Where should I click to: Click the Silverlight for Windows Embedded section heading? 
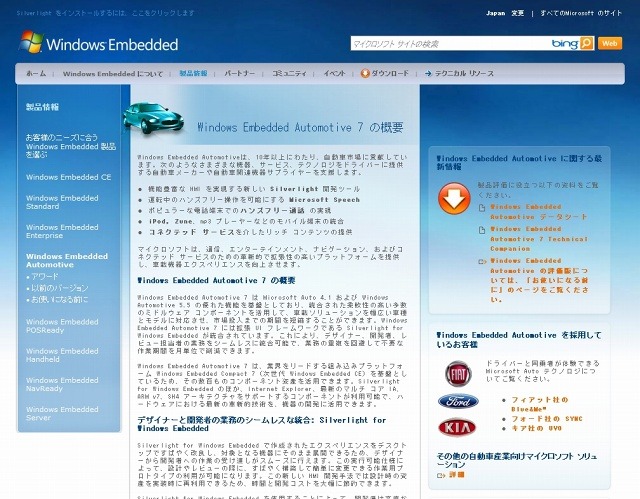click(x=262, y=424)
